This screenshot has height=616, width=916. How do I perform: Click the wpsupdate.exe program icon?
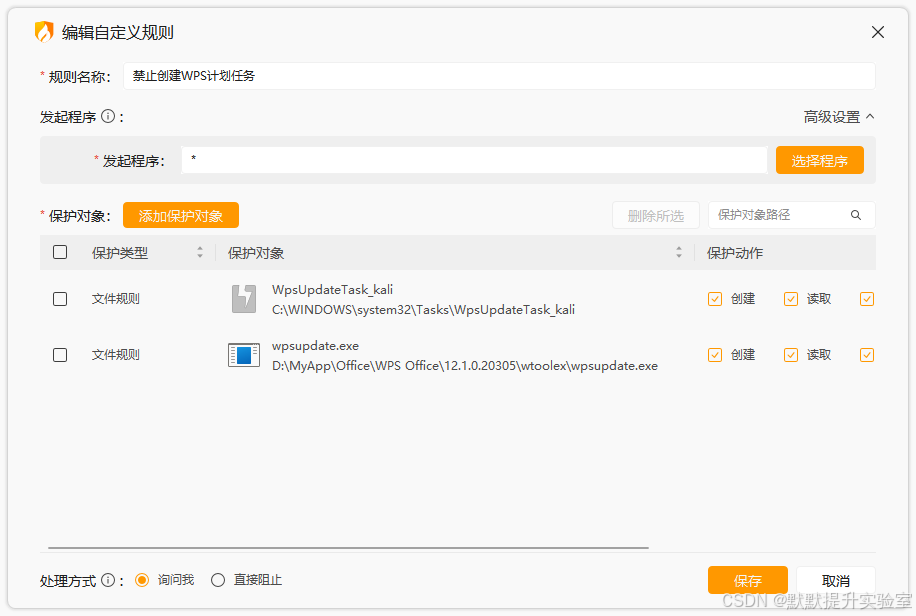[x=244, y=355]
